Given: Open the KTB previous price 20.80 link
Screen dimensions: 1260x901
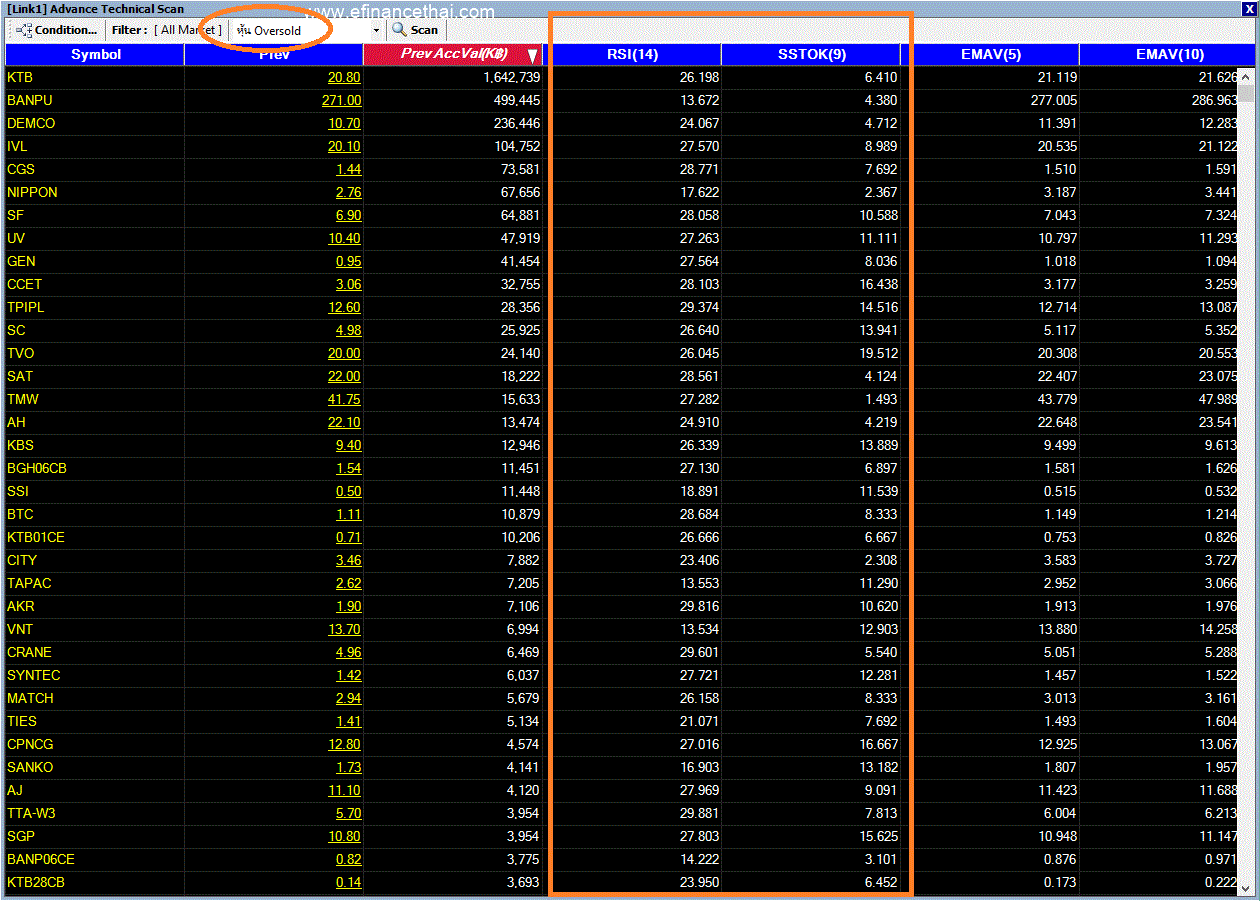Looking at the screenshot, I should [x=344, y=77].
